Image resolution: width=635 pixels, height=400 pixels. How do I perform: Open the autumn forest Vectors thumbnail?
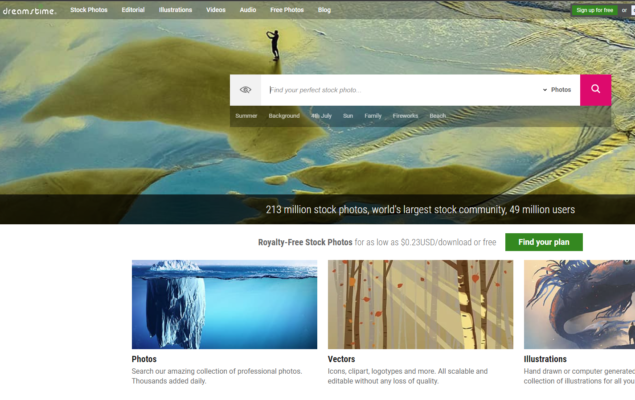click(x=420, y=304)
